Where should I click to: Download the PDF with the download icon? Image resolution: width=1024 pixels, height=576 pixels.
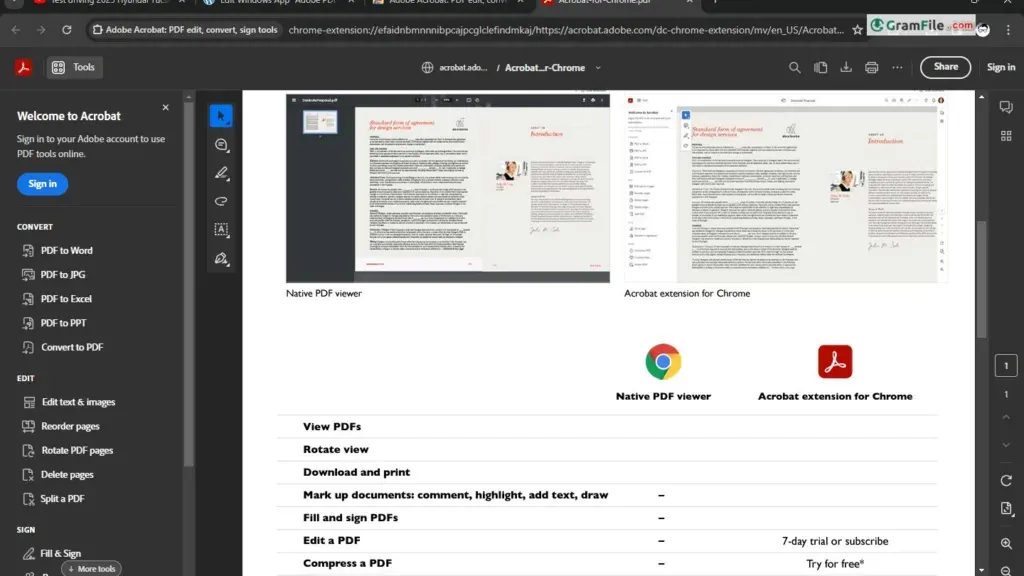tap(846, 67)
